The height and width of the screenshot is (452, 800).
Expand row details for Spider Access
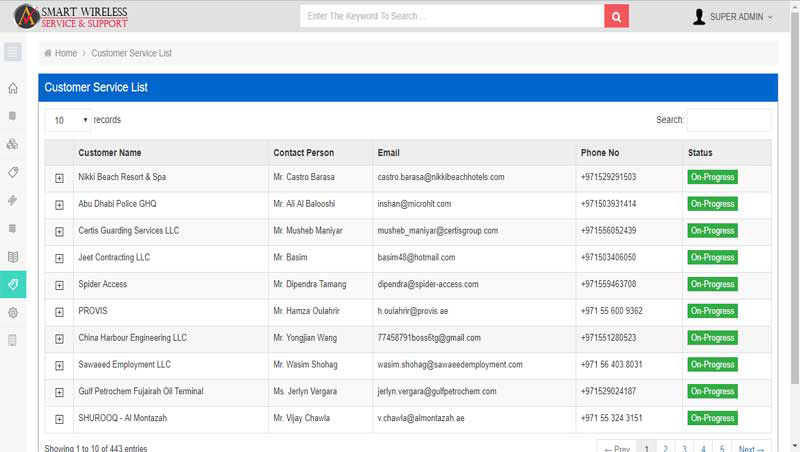(60, 285)
